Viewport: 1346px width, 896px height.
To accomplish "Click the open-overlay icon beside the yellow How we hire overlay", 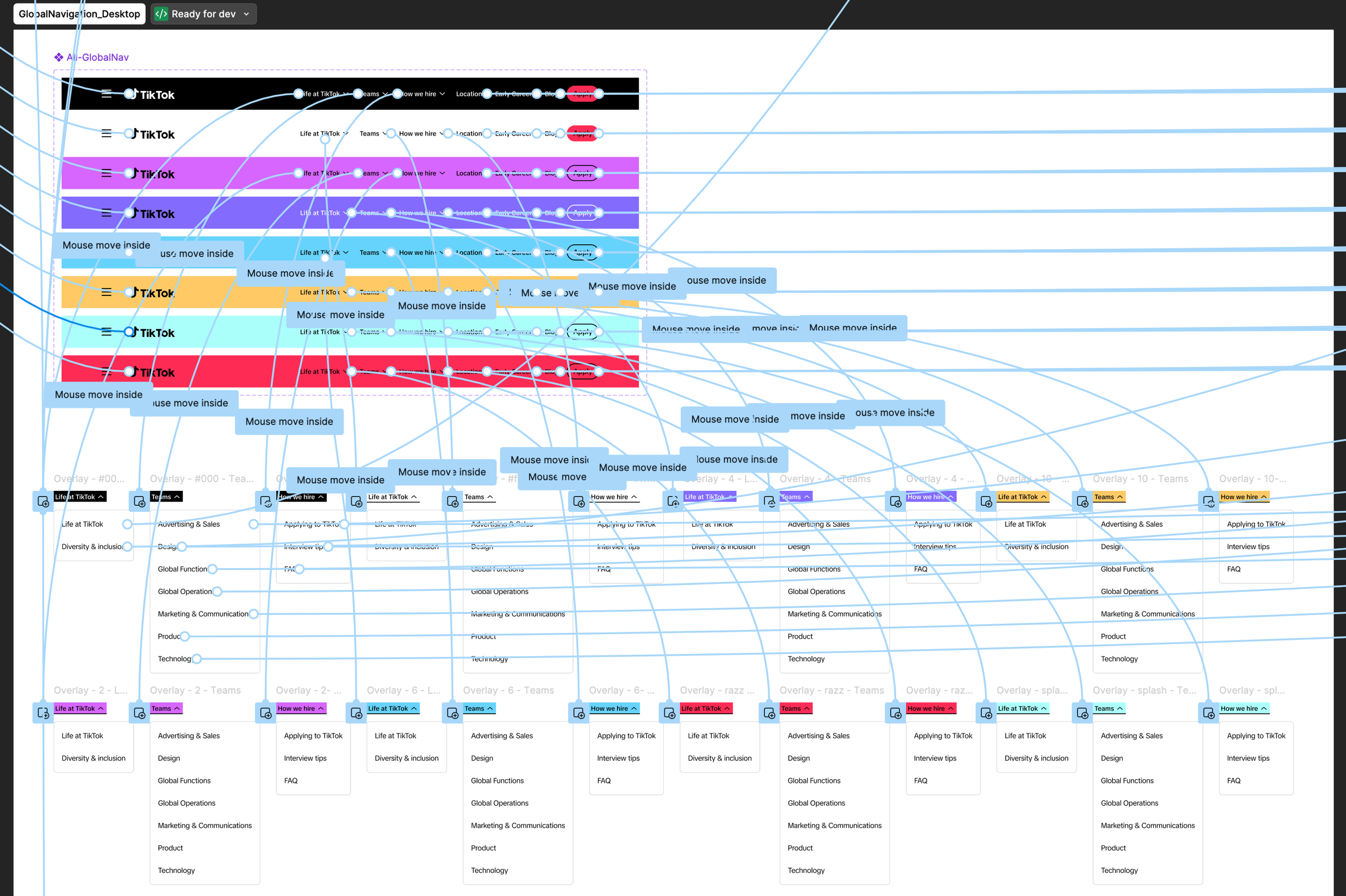I will click(x=1210, y=501).
